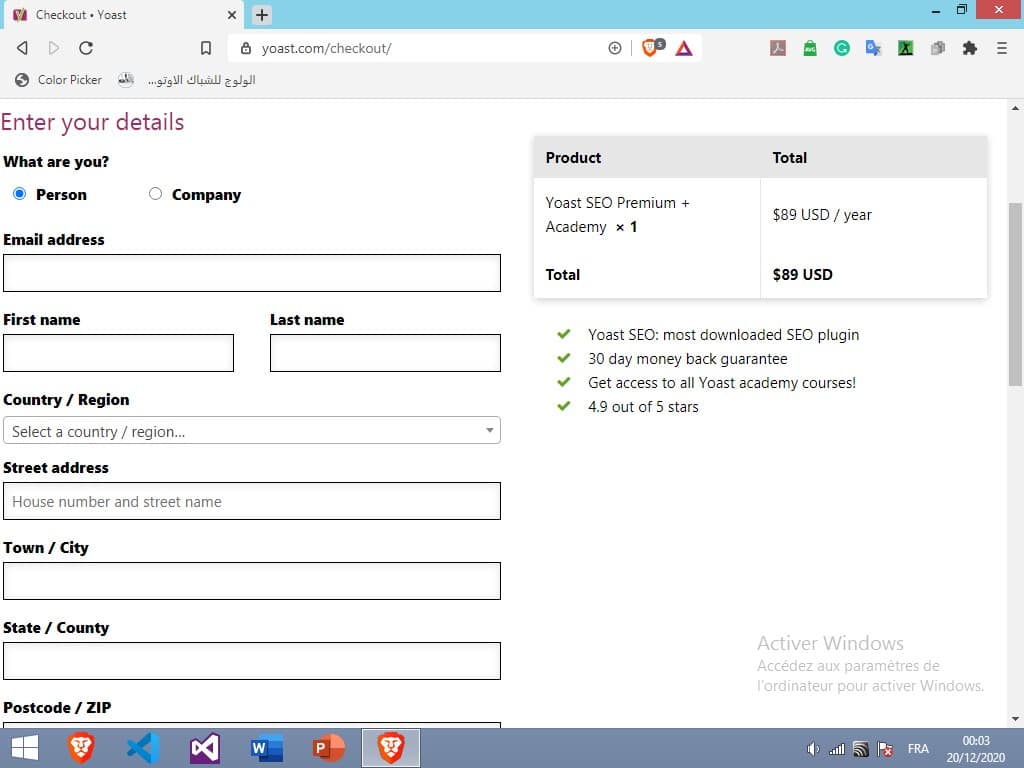Screen dimensions: 1024x768
Task: Open the Extensions puzzle piece menu
Action: pos(969,48)
